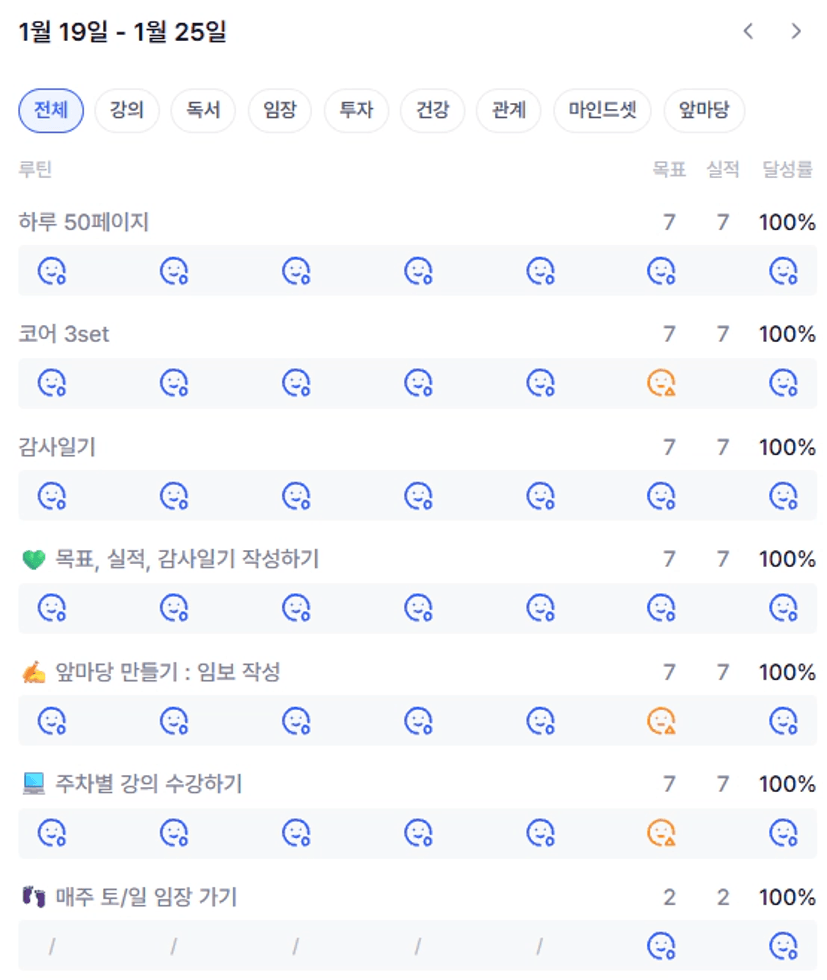The image size is (827, 980).
Task: Toggle the first empty slash cell in 임장 가기 row
Action: [52, 945]
